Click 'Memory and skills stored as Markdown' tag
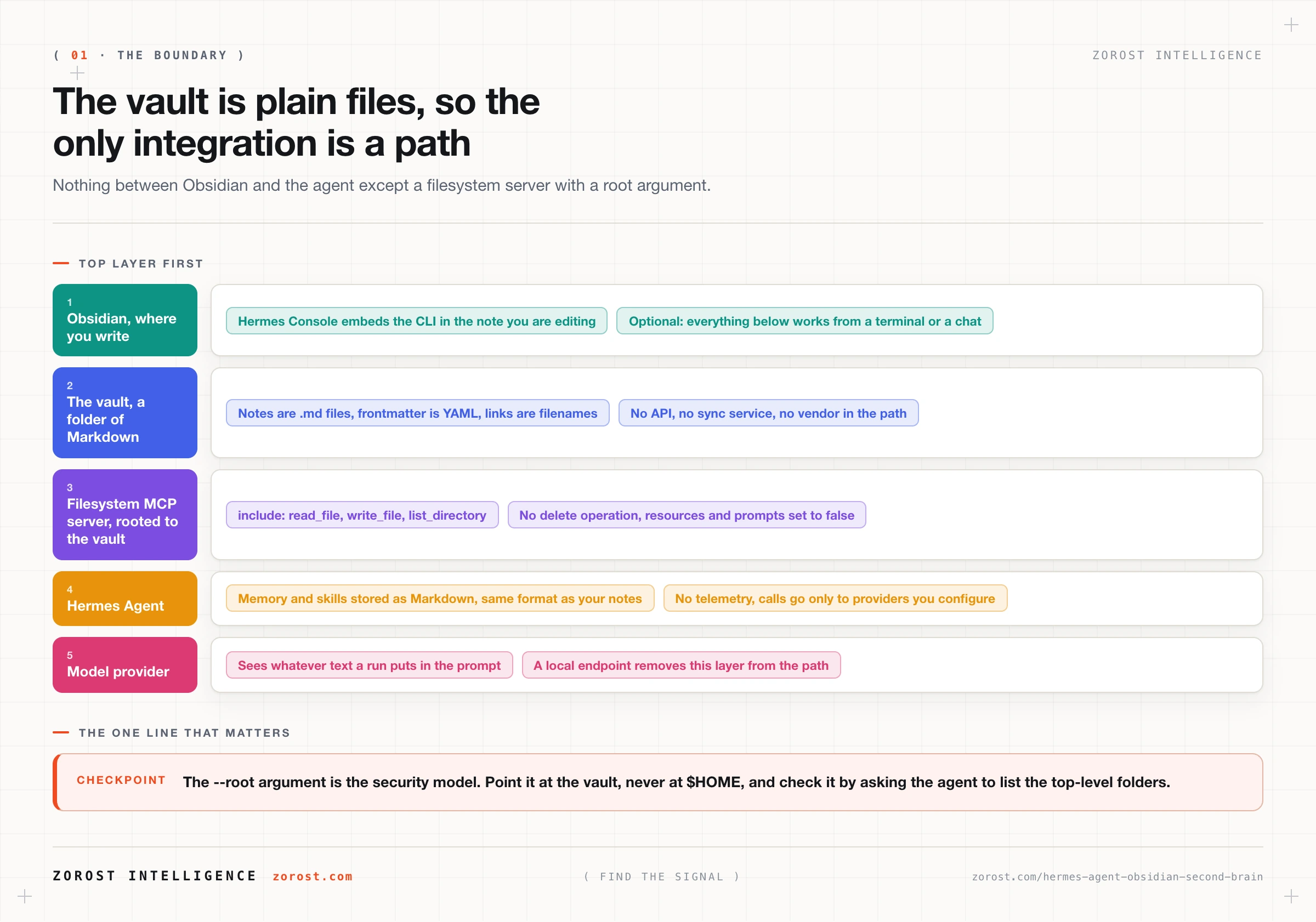This screenshot has height=922, width=1316. point(440,598)
